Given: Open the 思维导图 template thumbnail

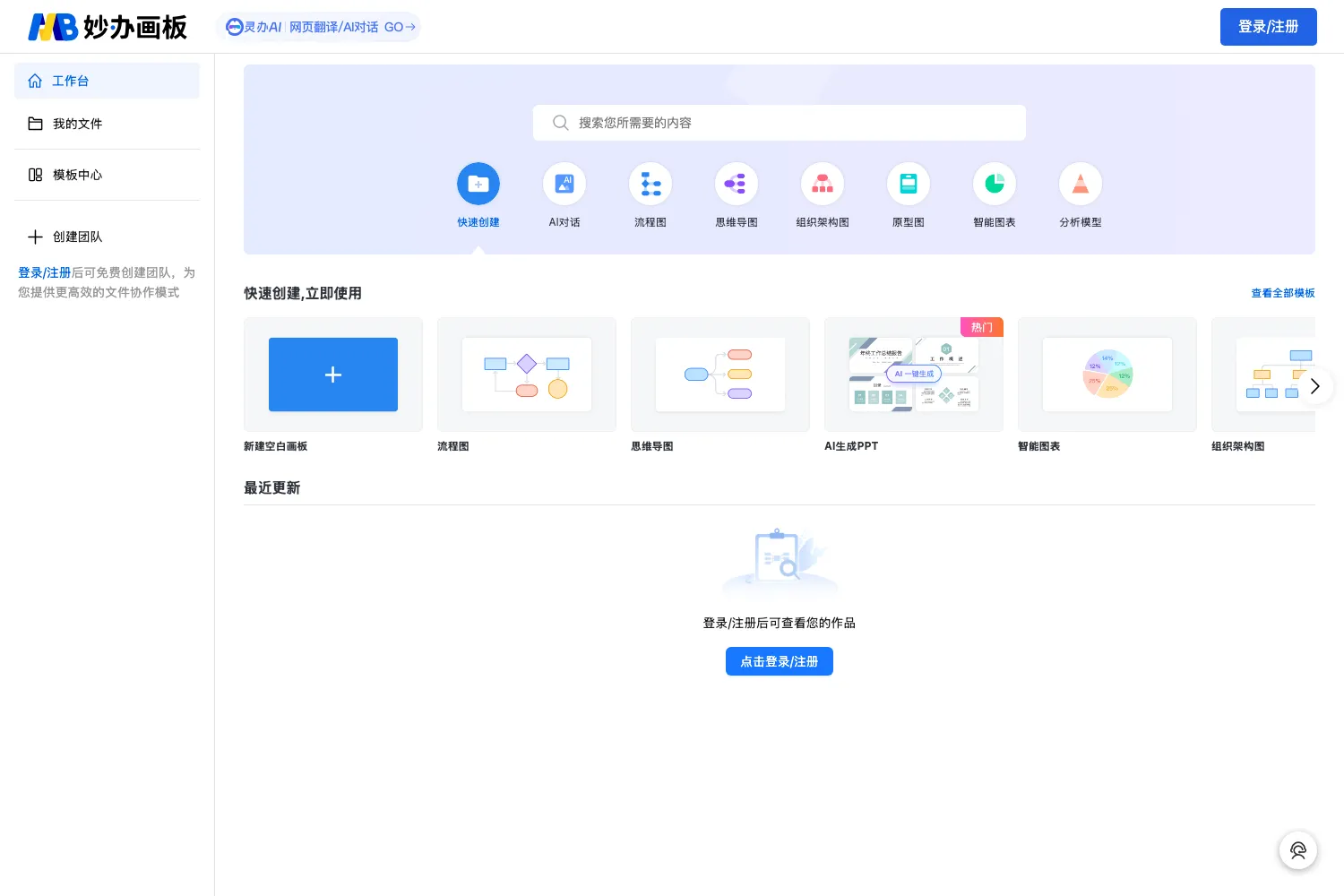Looking at the screenshot, I should [x=720, y=375].
